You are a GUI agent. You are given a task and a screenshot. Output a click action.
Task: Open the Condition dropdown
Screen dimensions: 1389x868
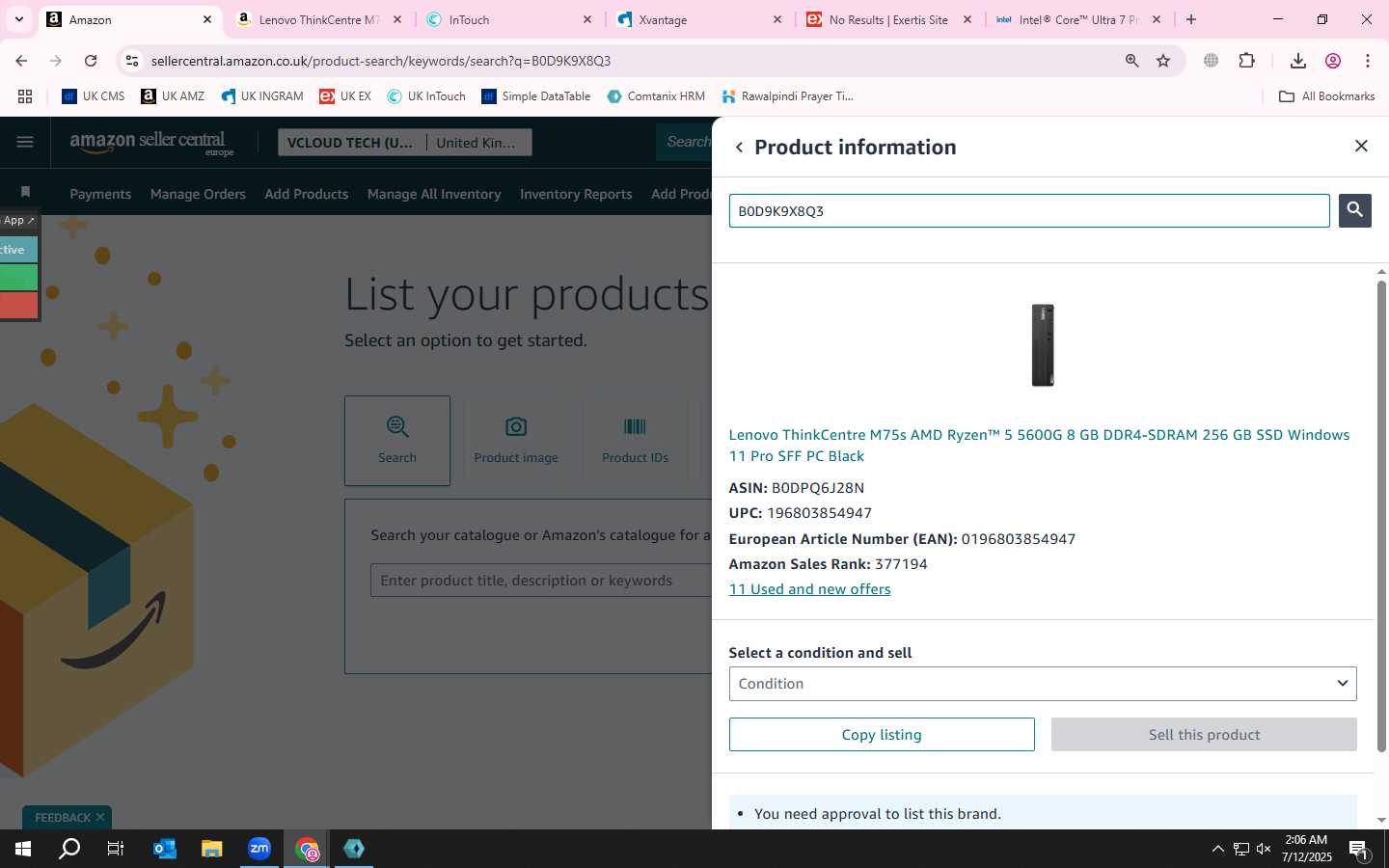(x=1043, y=684)
